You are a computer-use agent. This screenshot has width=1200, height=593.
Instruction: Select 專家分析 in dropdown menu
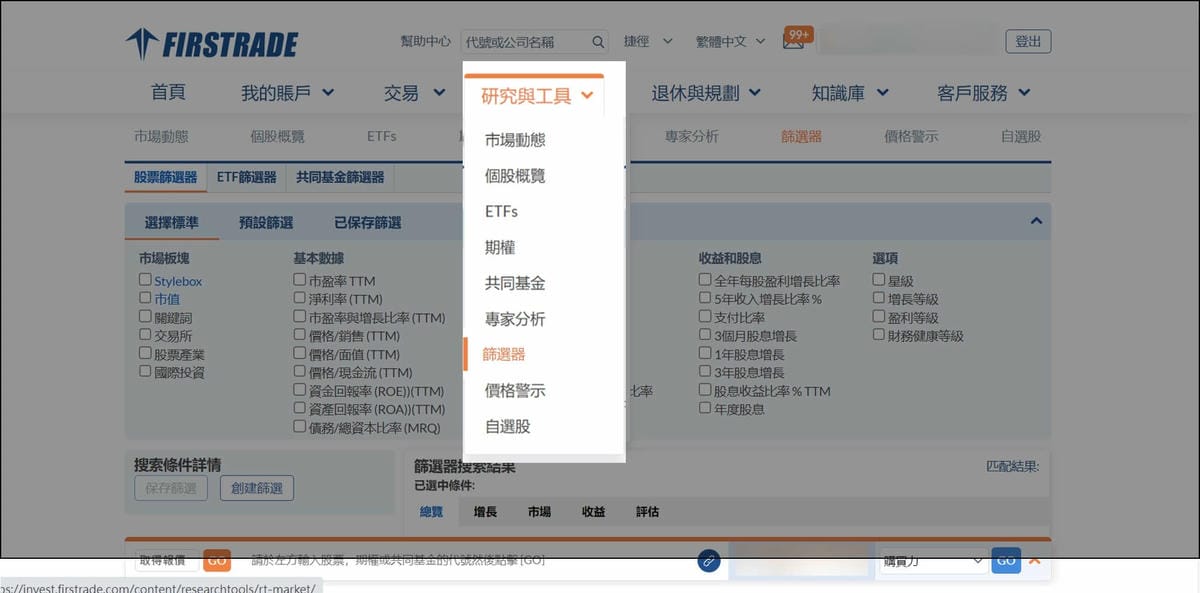click(x=515, y=319)
